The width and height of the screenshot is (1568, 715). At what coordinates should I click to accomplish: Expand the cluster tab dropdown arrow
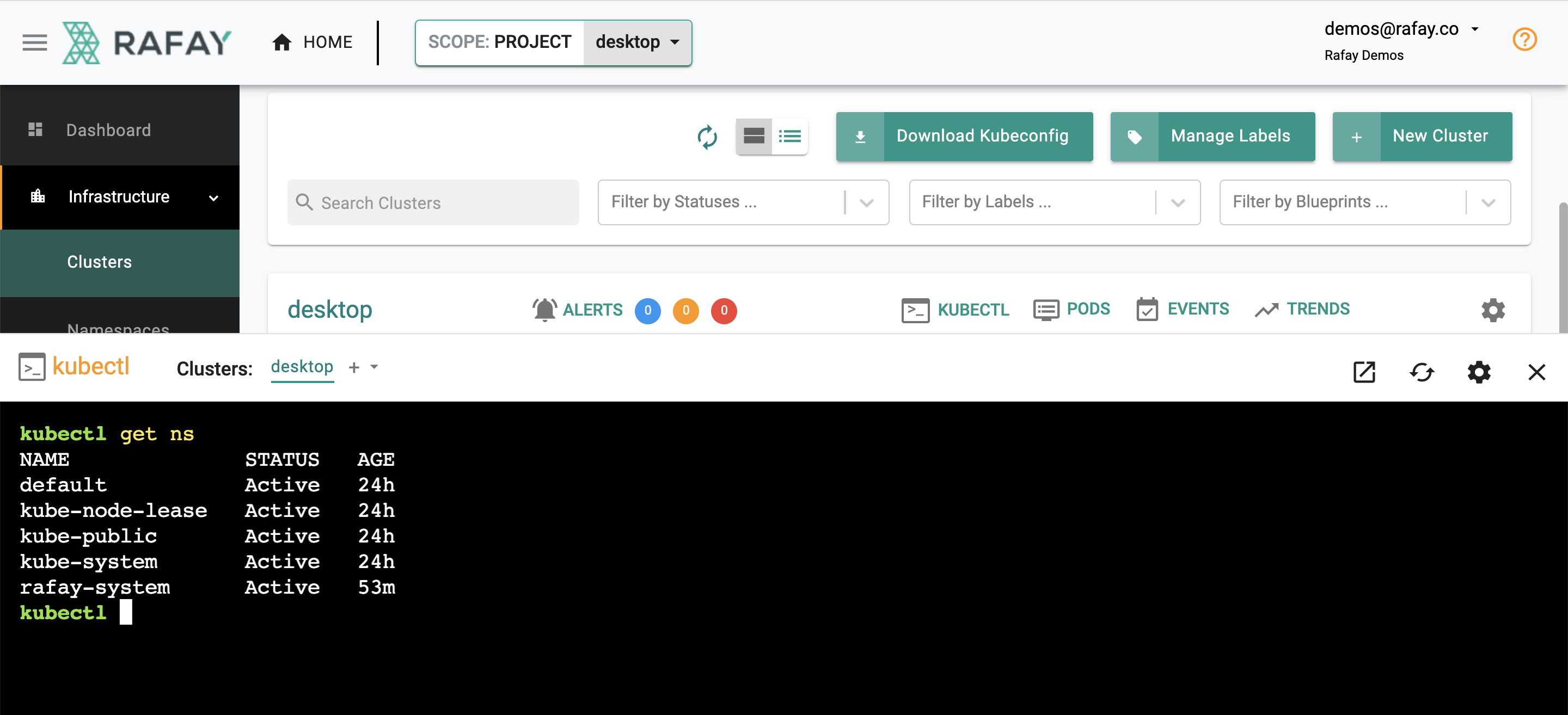tap(373, 367)
